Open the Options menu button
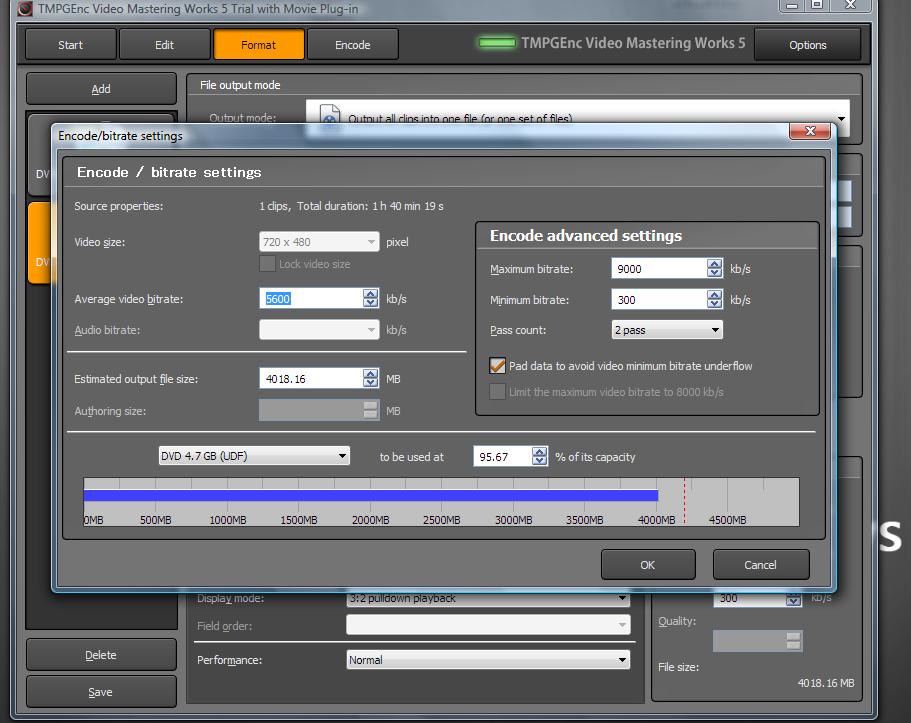Viewport: 911px width, 723px height. coord(807,45)
